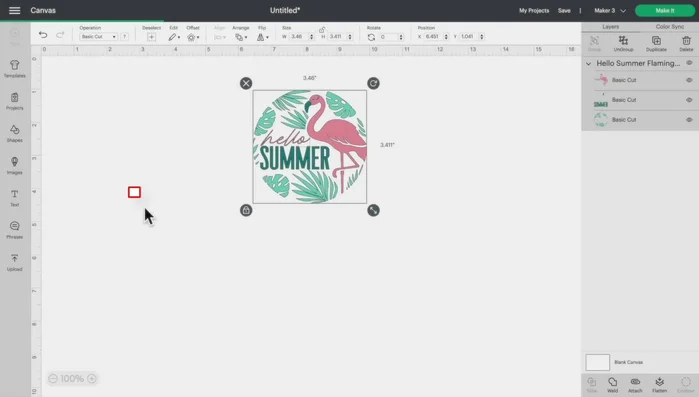The width and height of the screenshot is (699, 397).
Task: Hide the flamingo Basic Cut layer
Action: pos(689,80)
